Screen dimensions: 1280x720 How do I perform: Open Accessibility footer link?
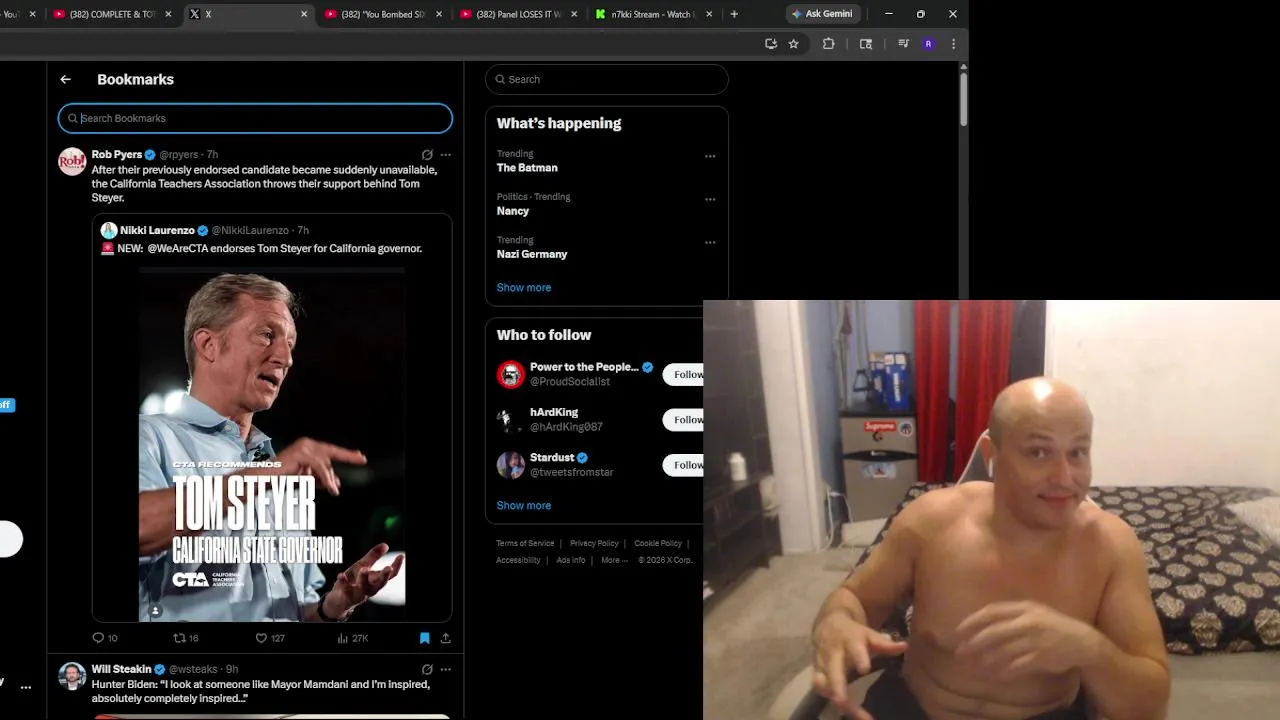pos(518,560)
